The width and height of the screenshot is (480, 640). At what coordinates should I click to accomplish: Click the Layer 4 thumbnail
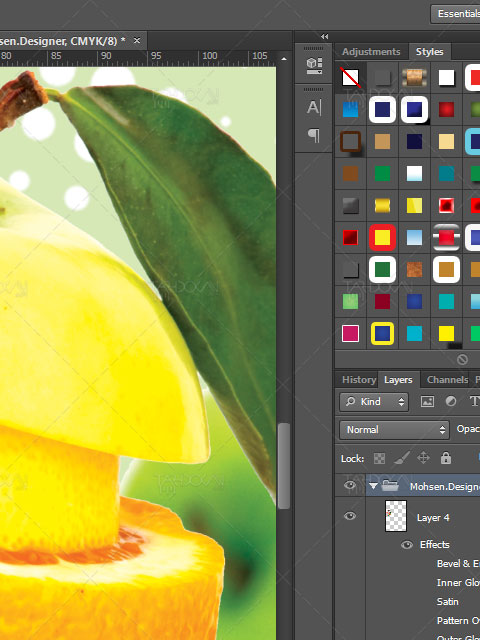click(x=396, y=516)
